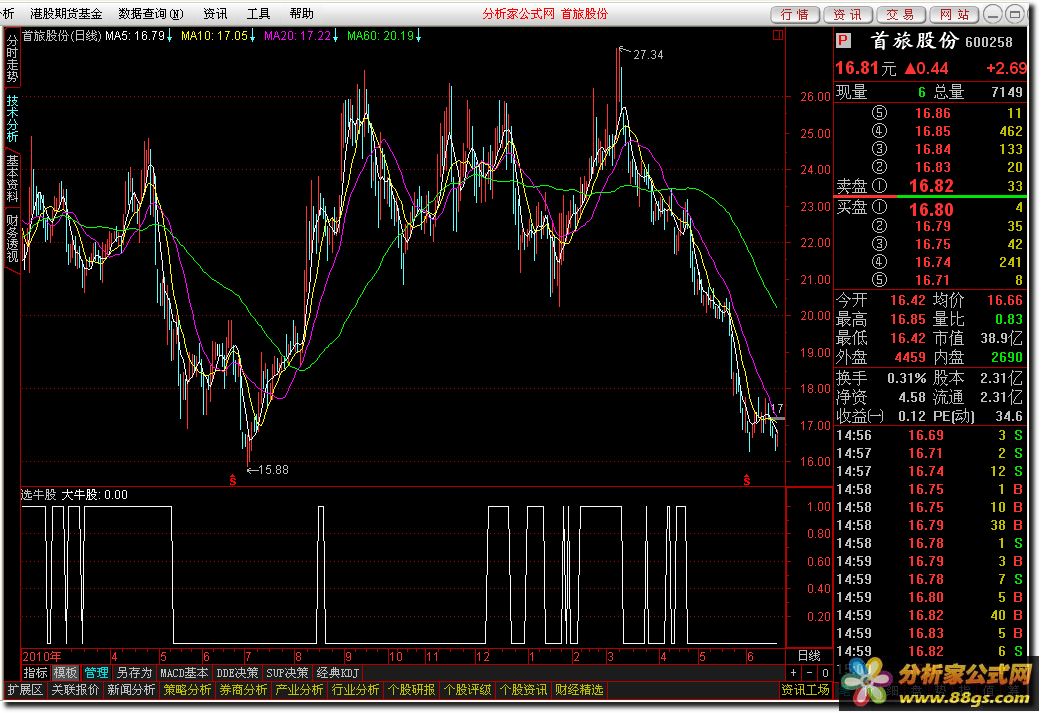Image resolution: width=1041 pixels, height=713 pixels.
Task: Click the 首旅股份(日线) chart title
Action: point(62,36)
